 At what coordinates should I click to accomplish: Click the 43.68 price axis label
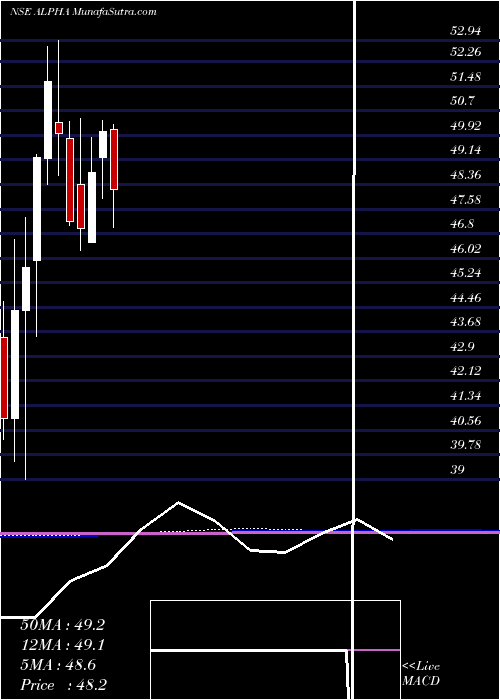[x=466, y=322]
